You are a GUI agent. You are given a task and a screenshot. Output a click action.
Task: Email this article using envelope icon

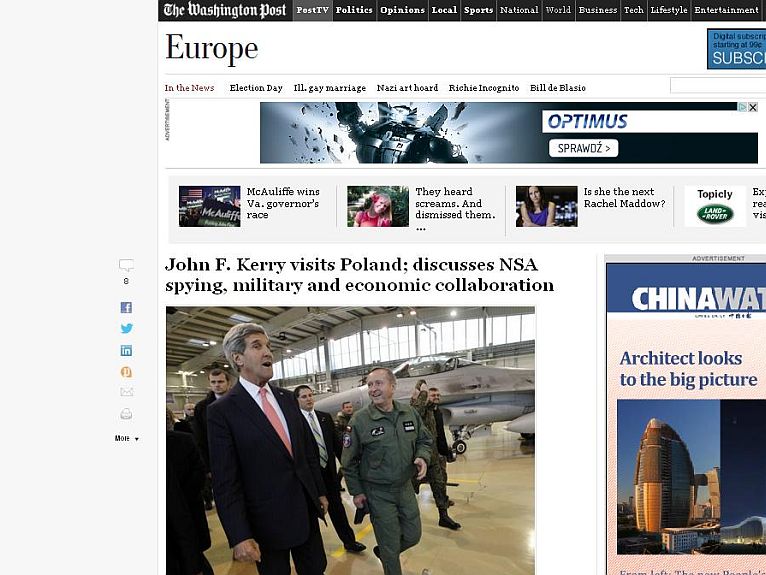(x=127, y=392)
